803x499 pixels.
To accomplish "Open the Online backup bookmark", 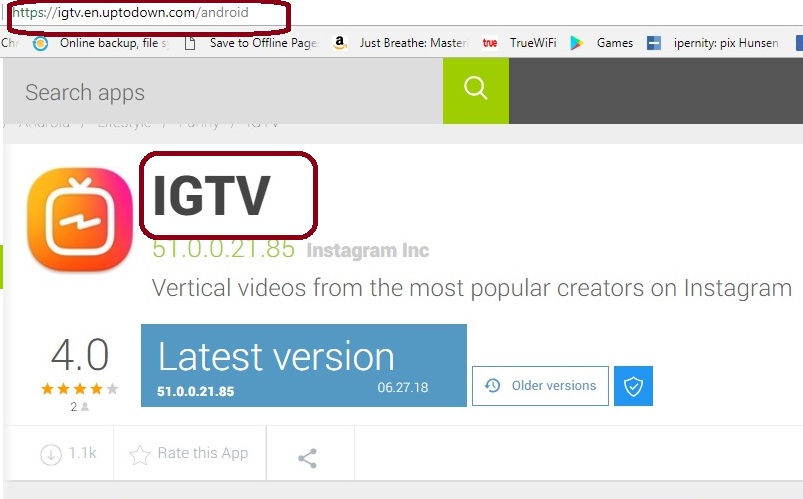I will [x=101, y=43].
